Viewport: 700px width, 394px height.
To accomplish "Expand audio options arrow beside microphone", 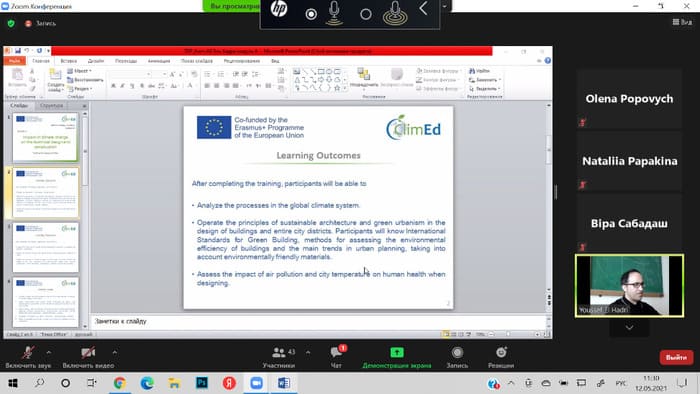I will 49,353.
